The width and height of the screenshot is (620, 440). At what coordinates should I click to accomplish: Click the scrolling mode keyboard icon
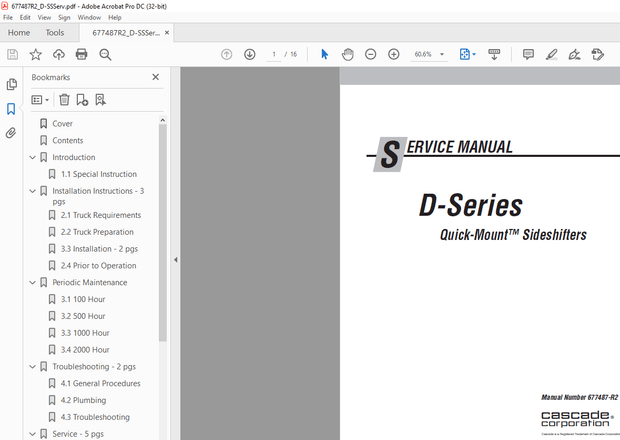click(x=494, y=54)
